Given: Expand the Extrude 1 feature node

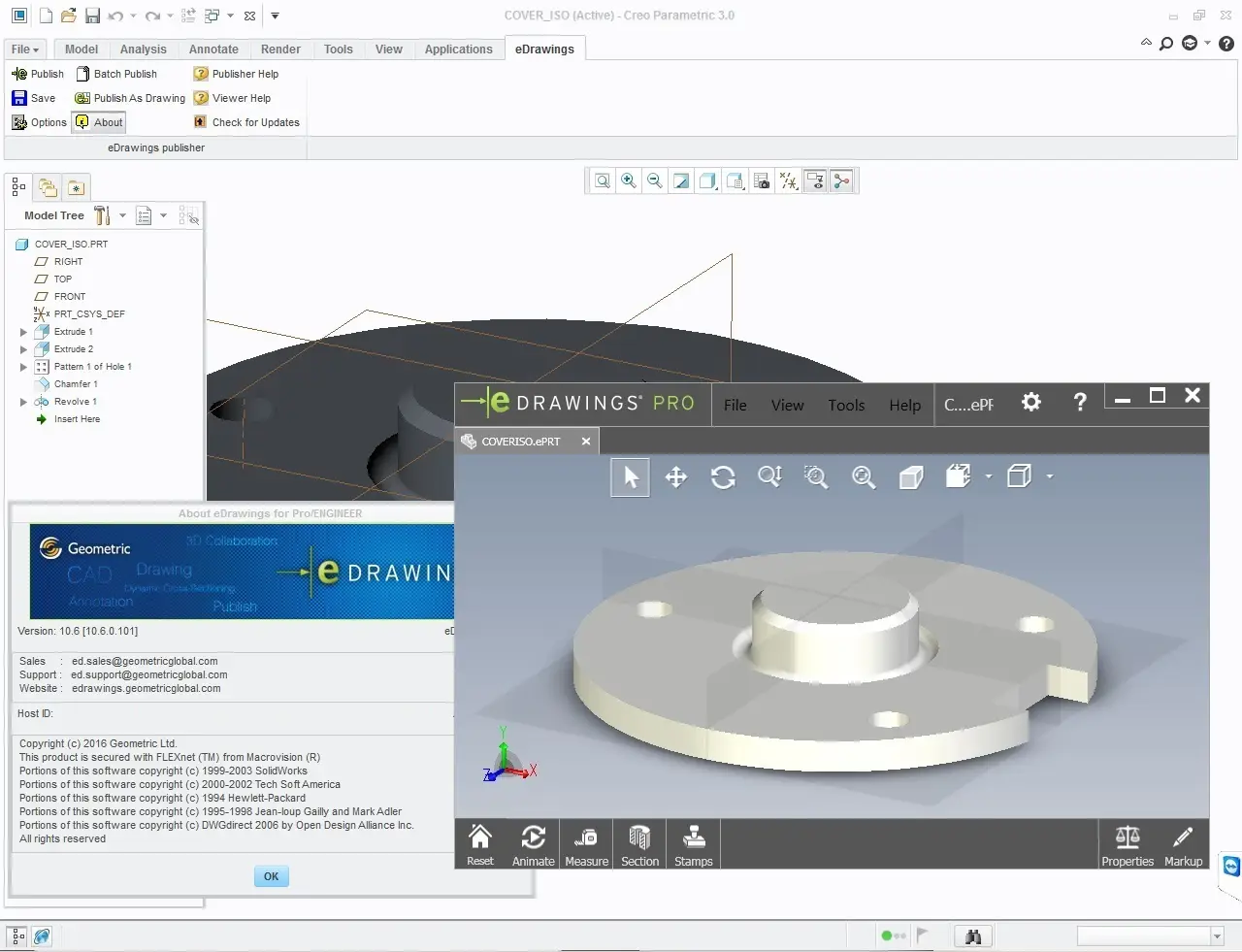Looking at the screenshot, I should 23,332.
